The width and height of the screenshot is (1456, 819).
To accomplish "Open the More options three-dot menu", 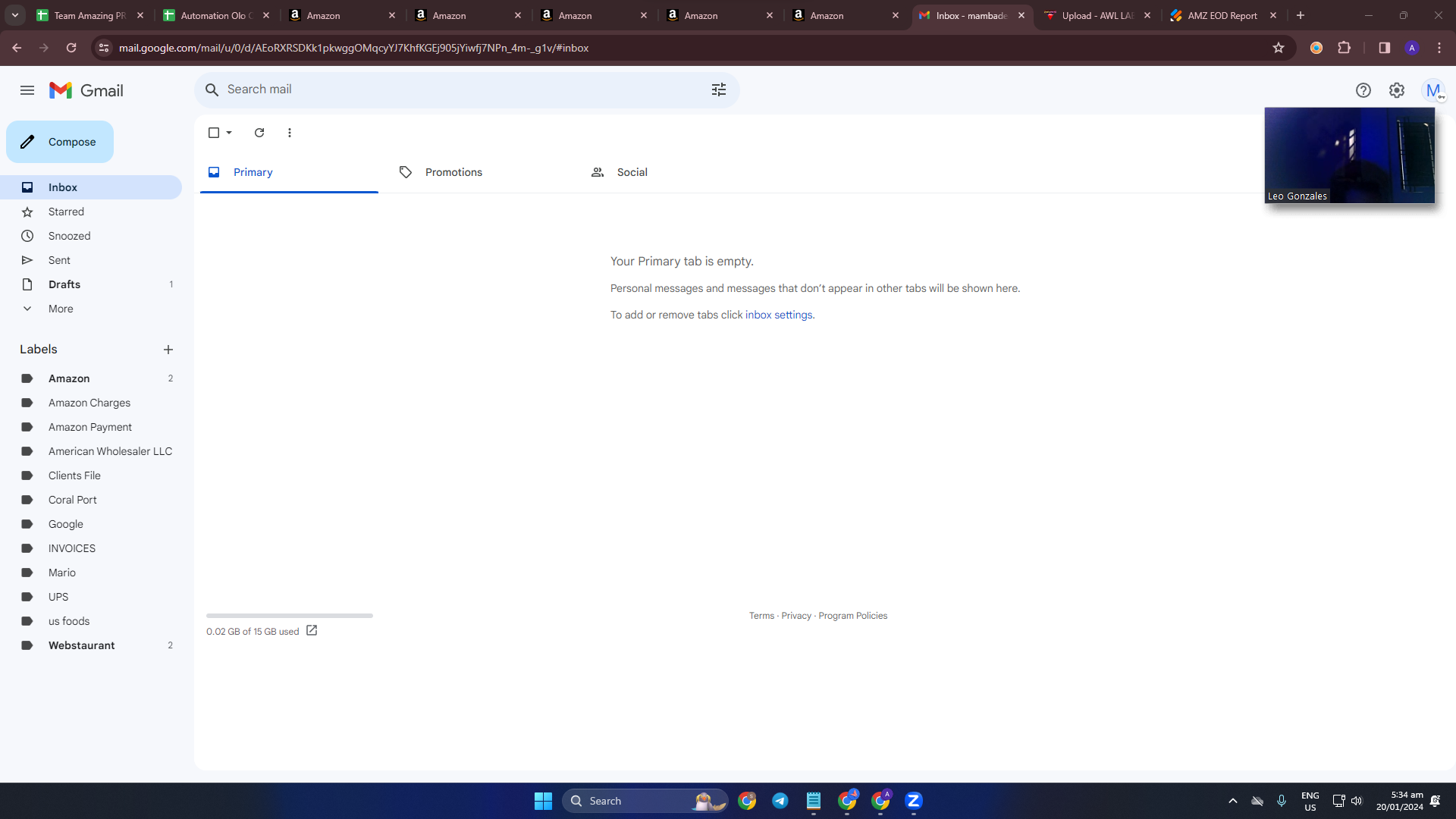I will 290,133.
